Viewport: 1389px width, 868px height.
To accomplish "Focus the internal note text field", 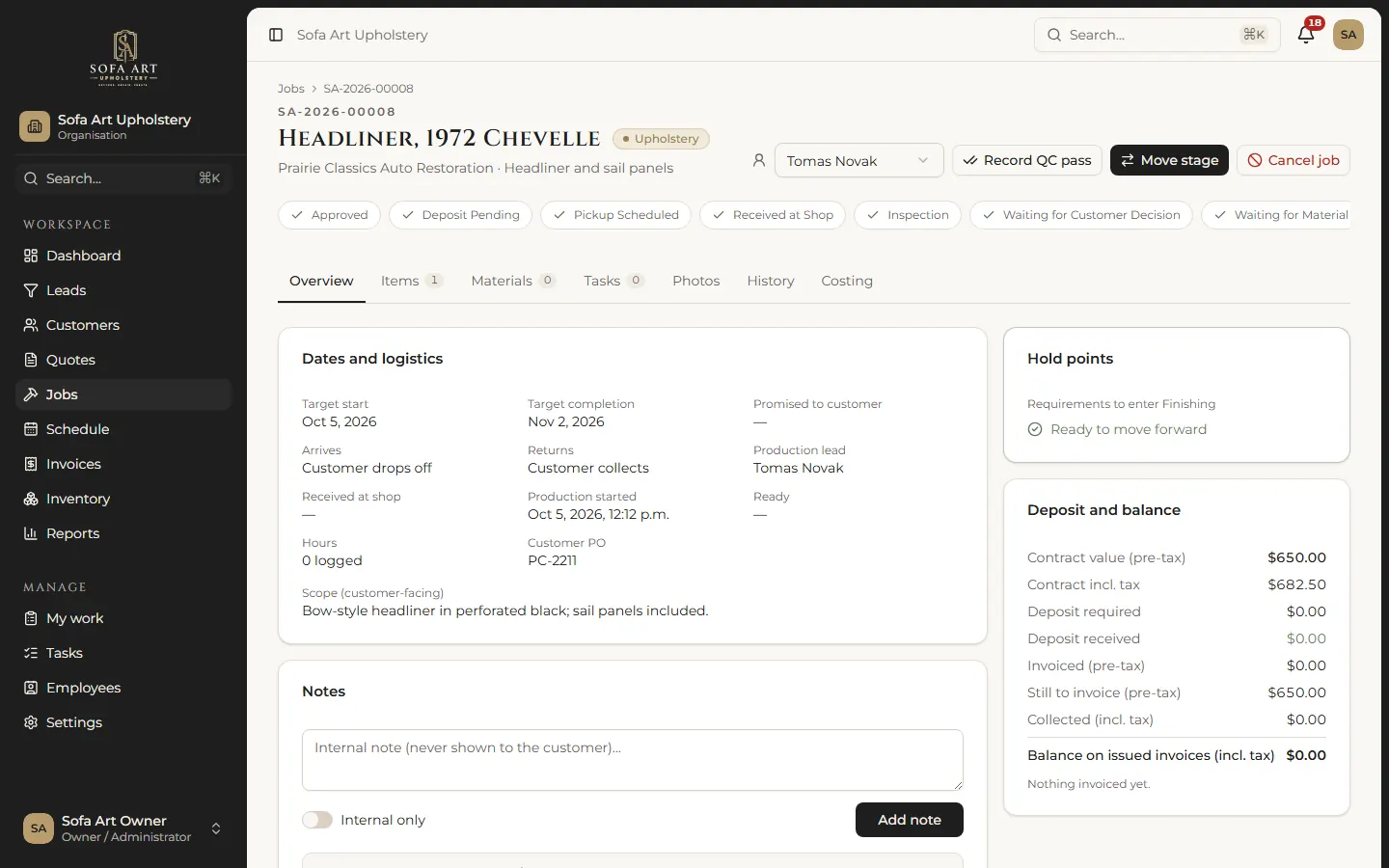I will point(633,760).
